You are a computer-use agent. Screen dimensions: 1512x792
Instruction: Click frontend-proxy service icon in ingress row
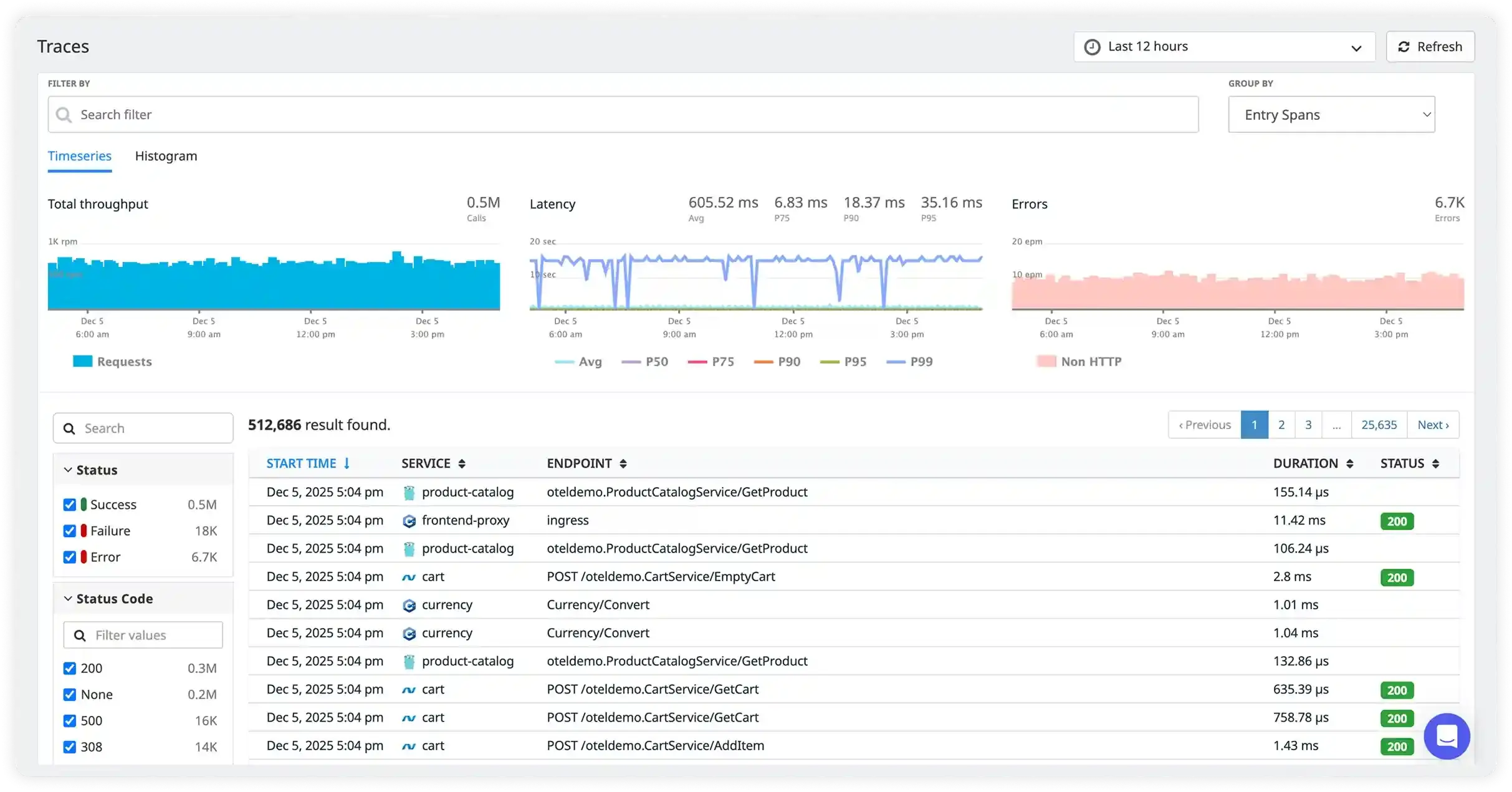tap(409, 521)
